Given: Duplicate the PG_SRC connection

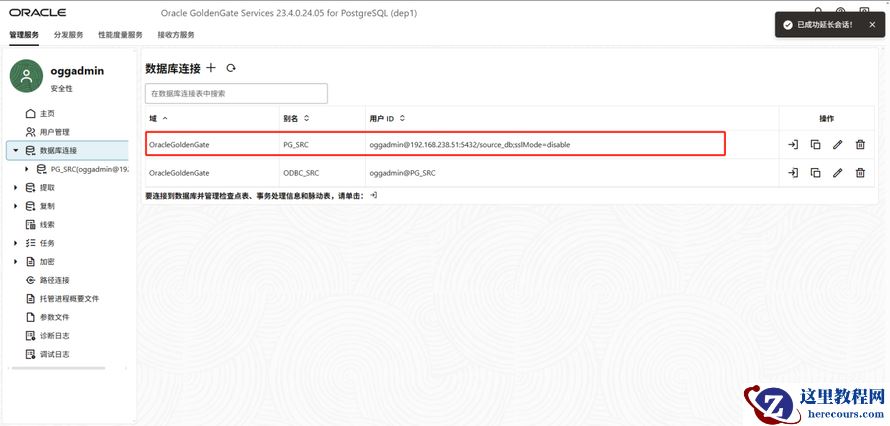Looking at the screenshot, I should [x=816, y=145].
